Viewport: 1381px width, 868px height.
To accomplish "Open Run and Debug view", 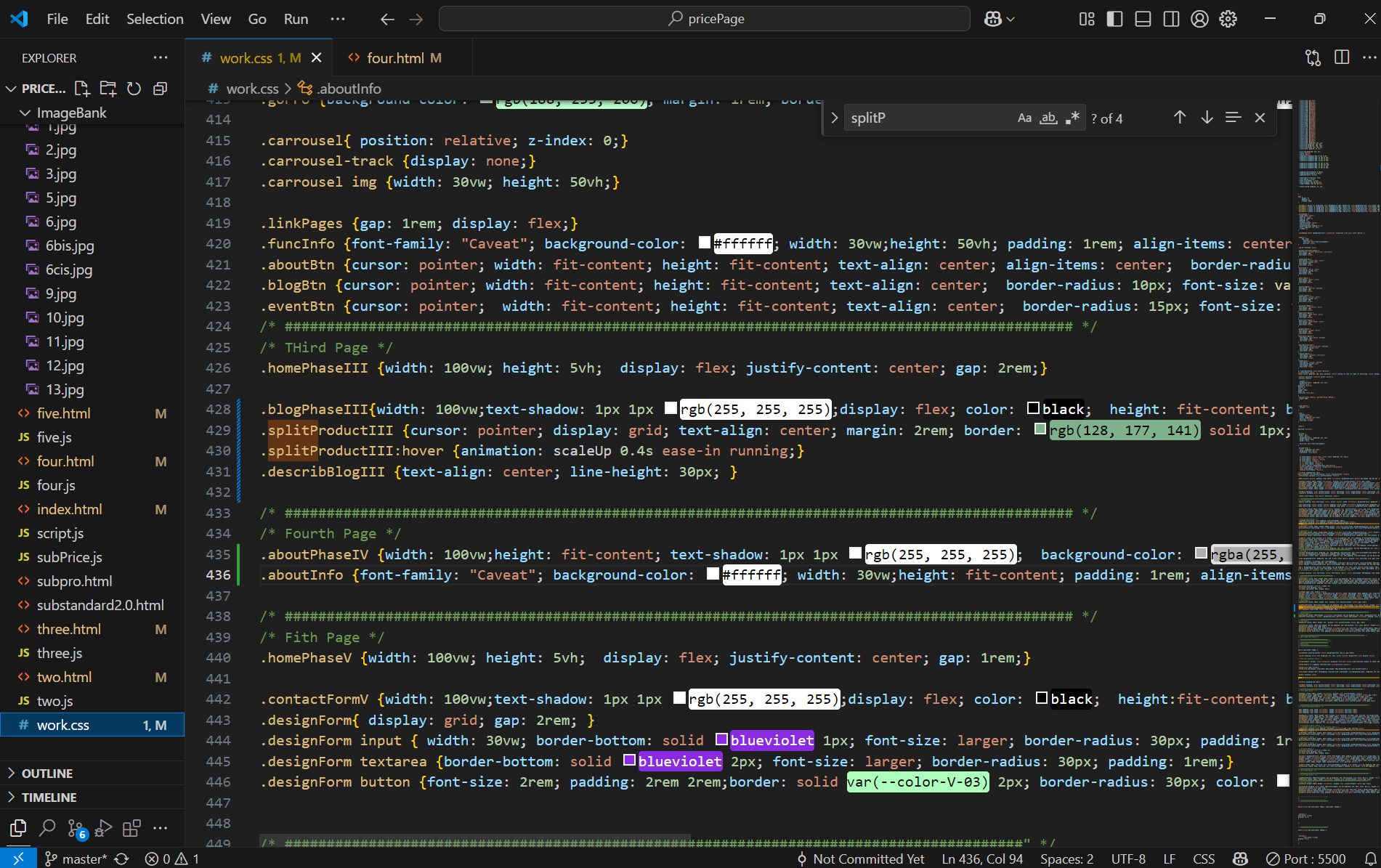I will (x=104, y=828).
